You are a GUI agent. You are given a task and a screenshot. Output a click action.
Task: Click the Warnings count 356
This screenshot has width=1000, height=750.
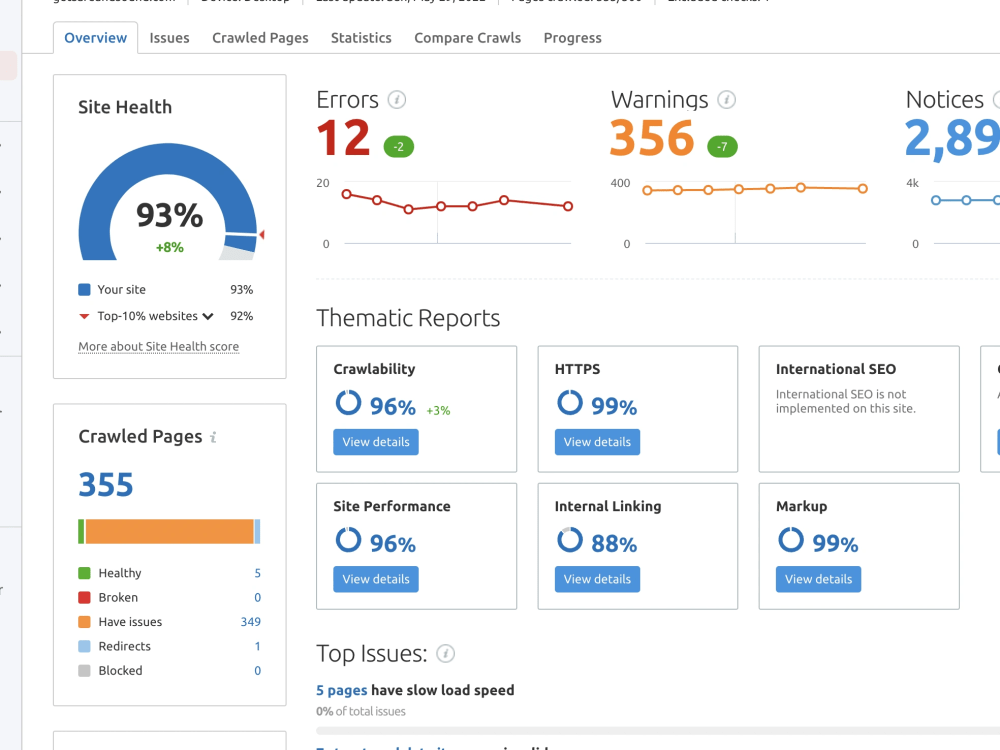(x=652, y=138)
